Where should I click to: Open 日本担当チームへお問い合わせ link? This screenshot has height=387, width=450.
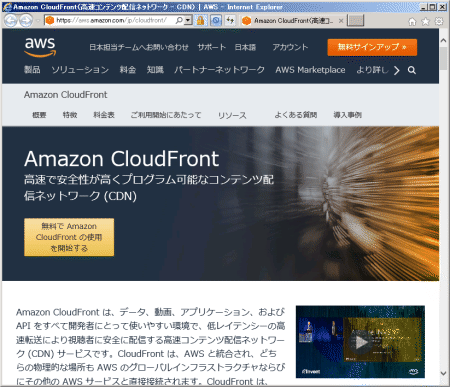click(139, 47)
